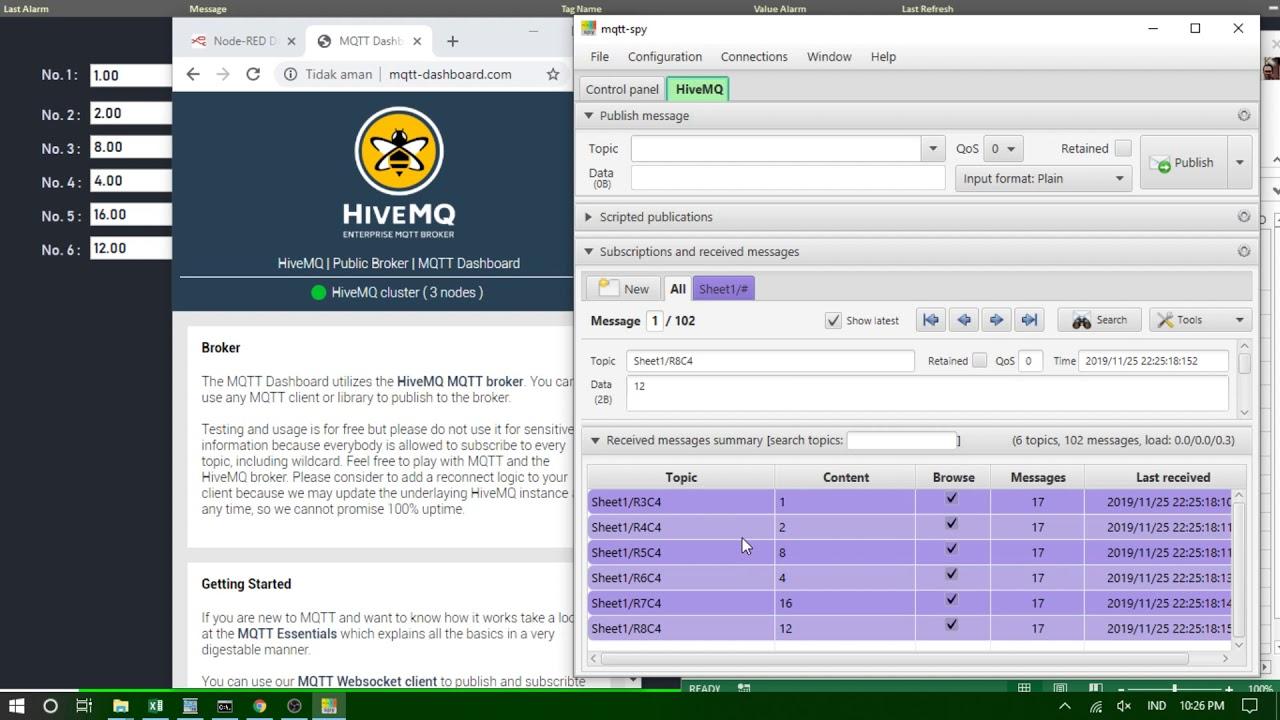
Task: Go to the previous message arrow
Action: [963, 319]
